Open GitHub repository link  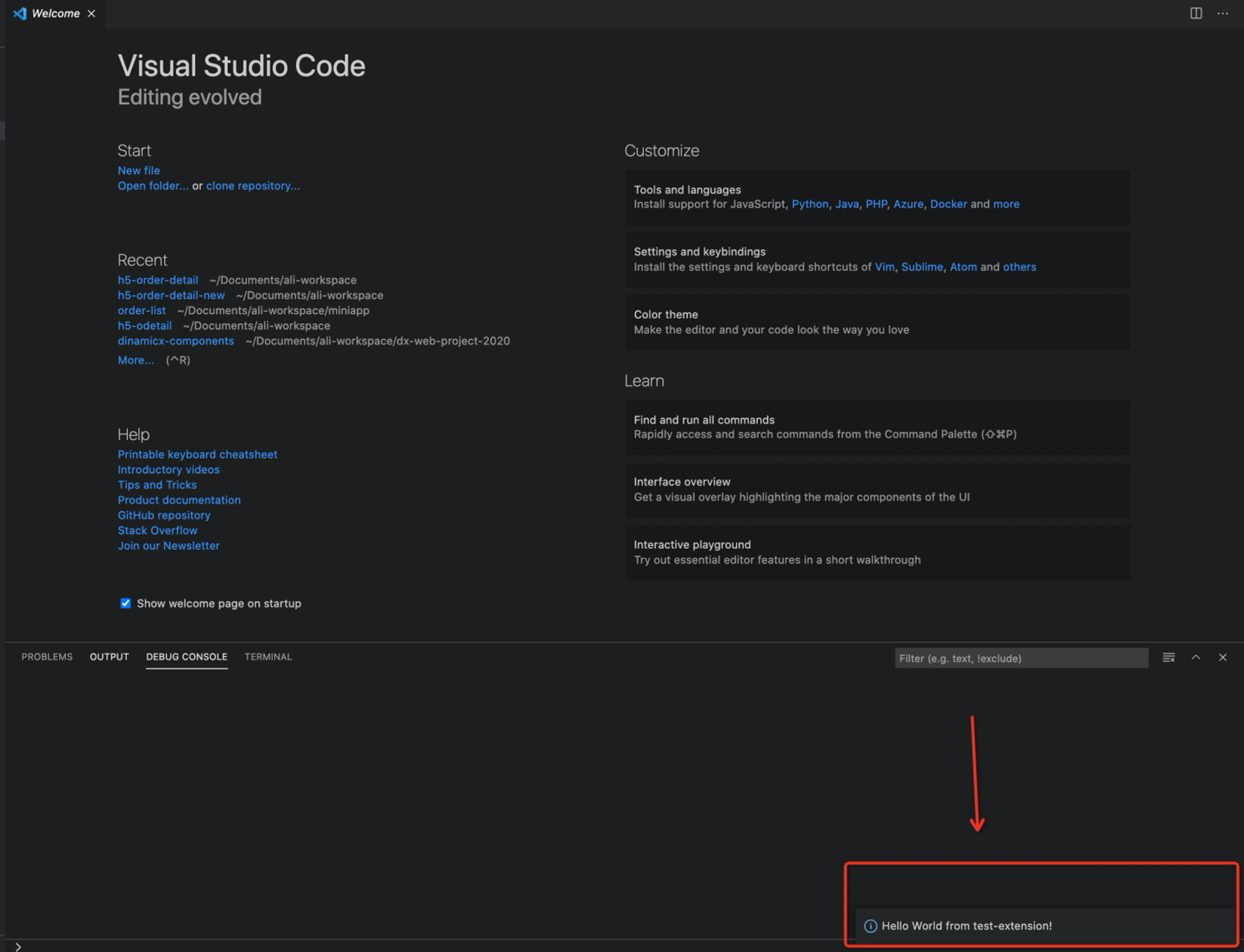click(164, 515)
